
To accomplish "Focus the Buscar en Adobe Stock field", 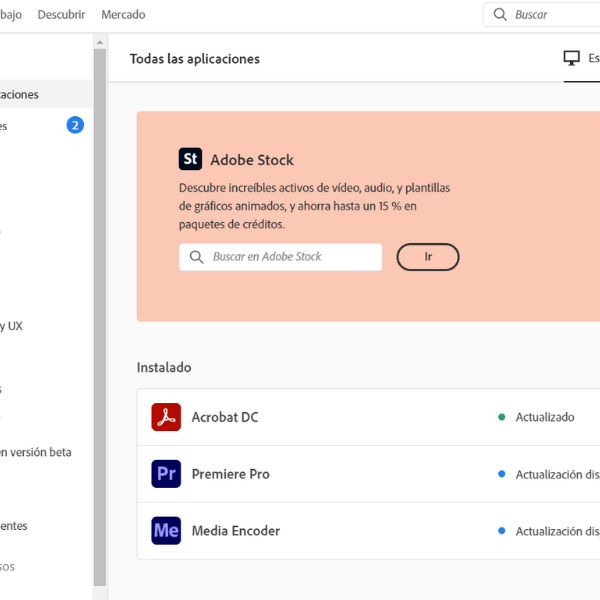I will (280, 257).
